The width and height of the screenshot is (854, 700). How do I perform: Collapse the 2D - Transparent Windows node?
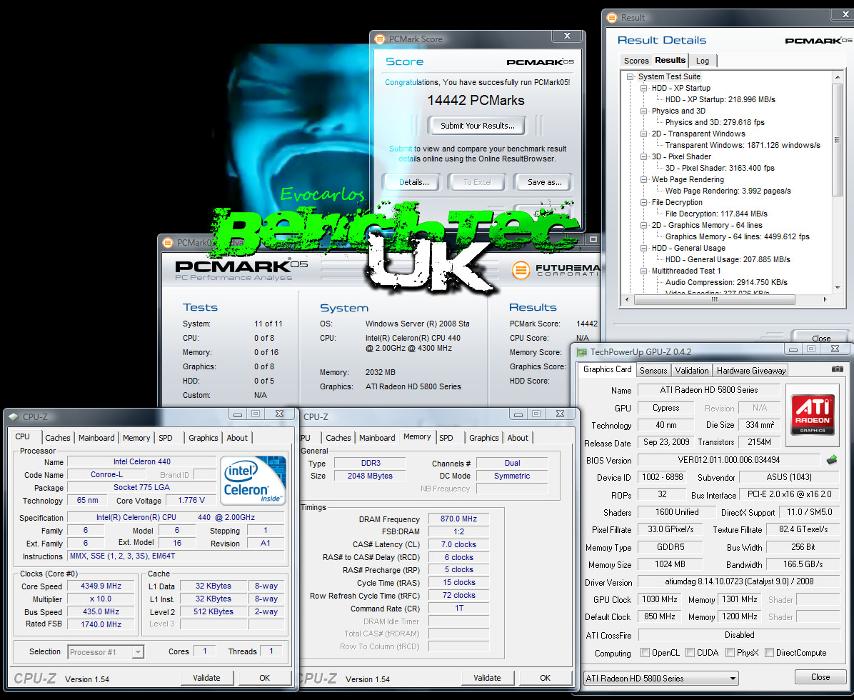point(644,134)
